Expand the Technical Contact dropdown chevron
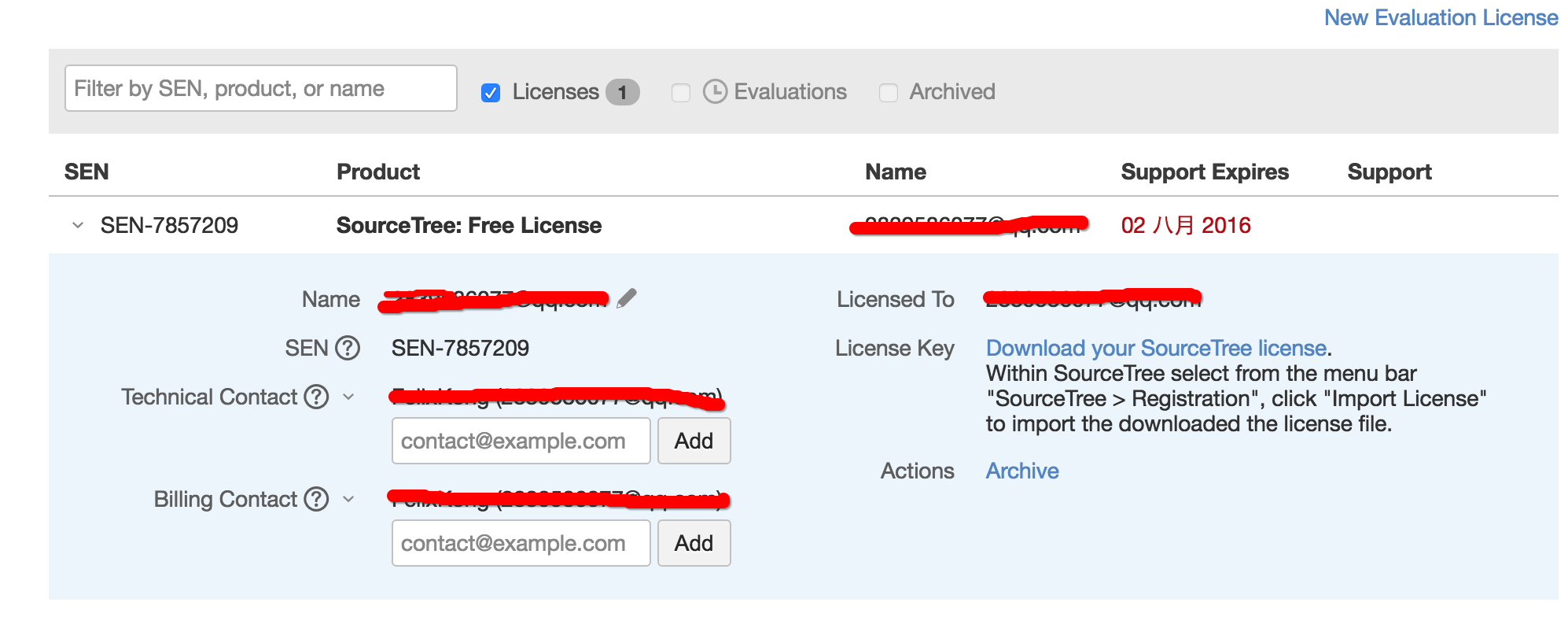 click(x=349, y=397)
